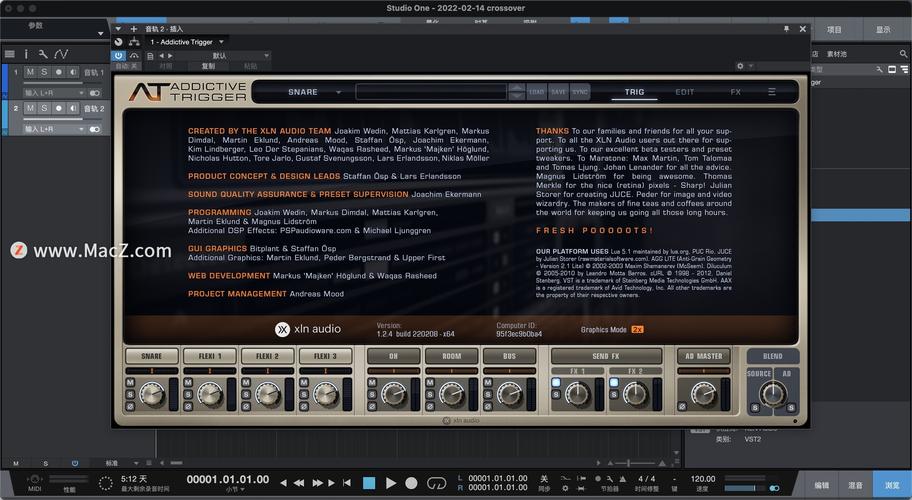Viewport: 912px width, 500px height.
Task: Click the 自动:关 automation button
Action: (126, 66)
